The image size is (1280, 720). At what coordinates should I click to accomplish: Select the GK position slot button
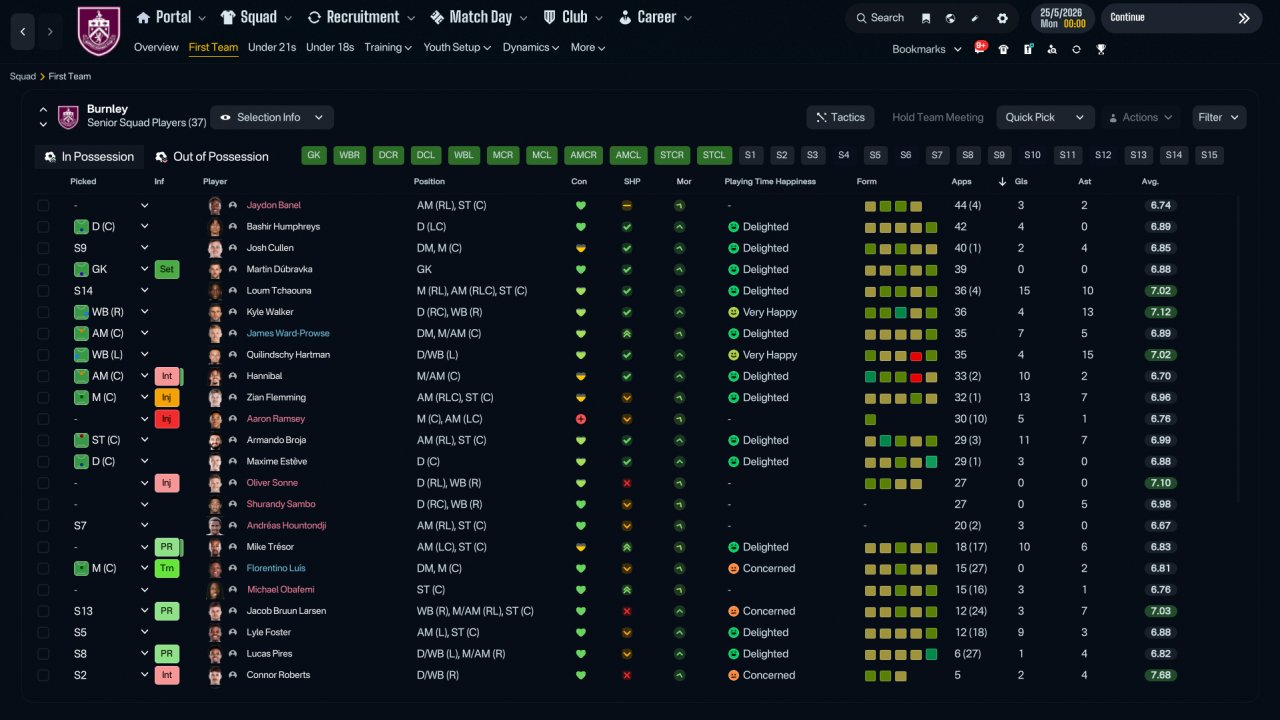pyautogui.click(x=315, y=155)
